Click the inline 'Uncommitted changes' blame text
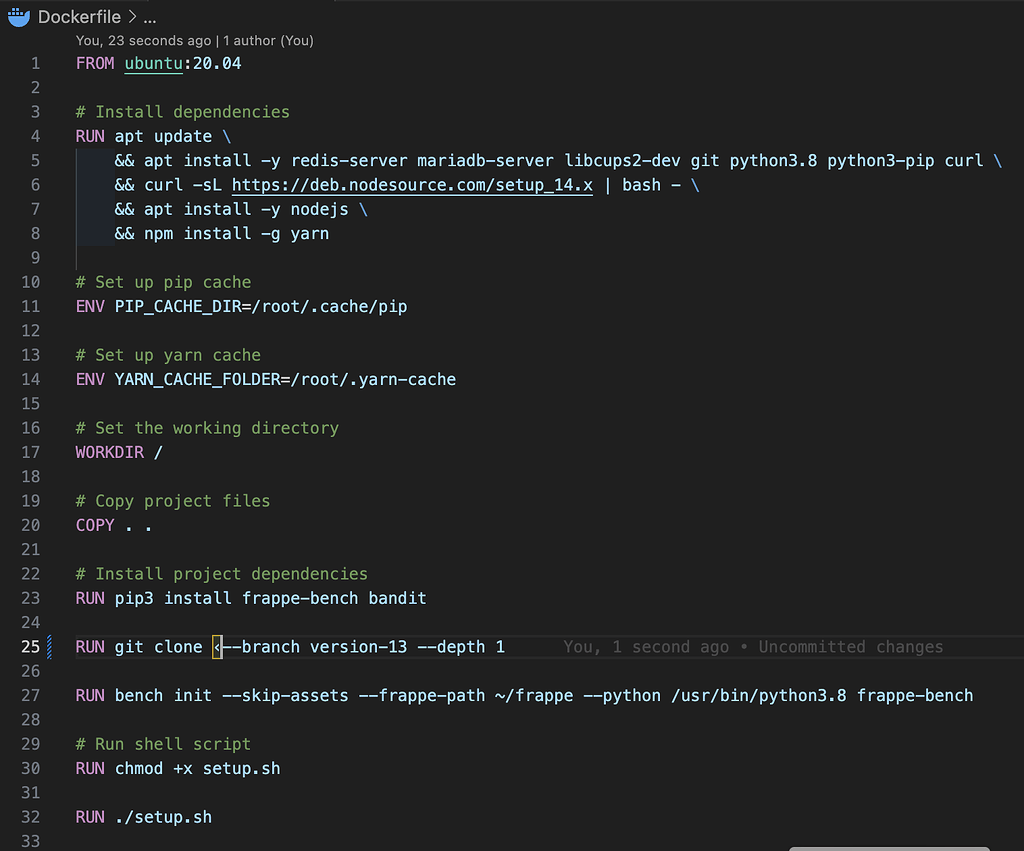 pyautogui.click(x=850, y=647)
